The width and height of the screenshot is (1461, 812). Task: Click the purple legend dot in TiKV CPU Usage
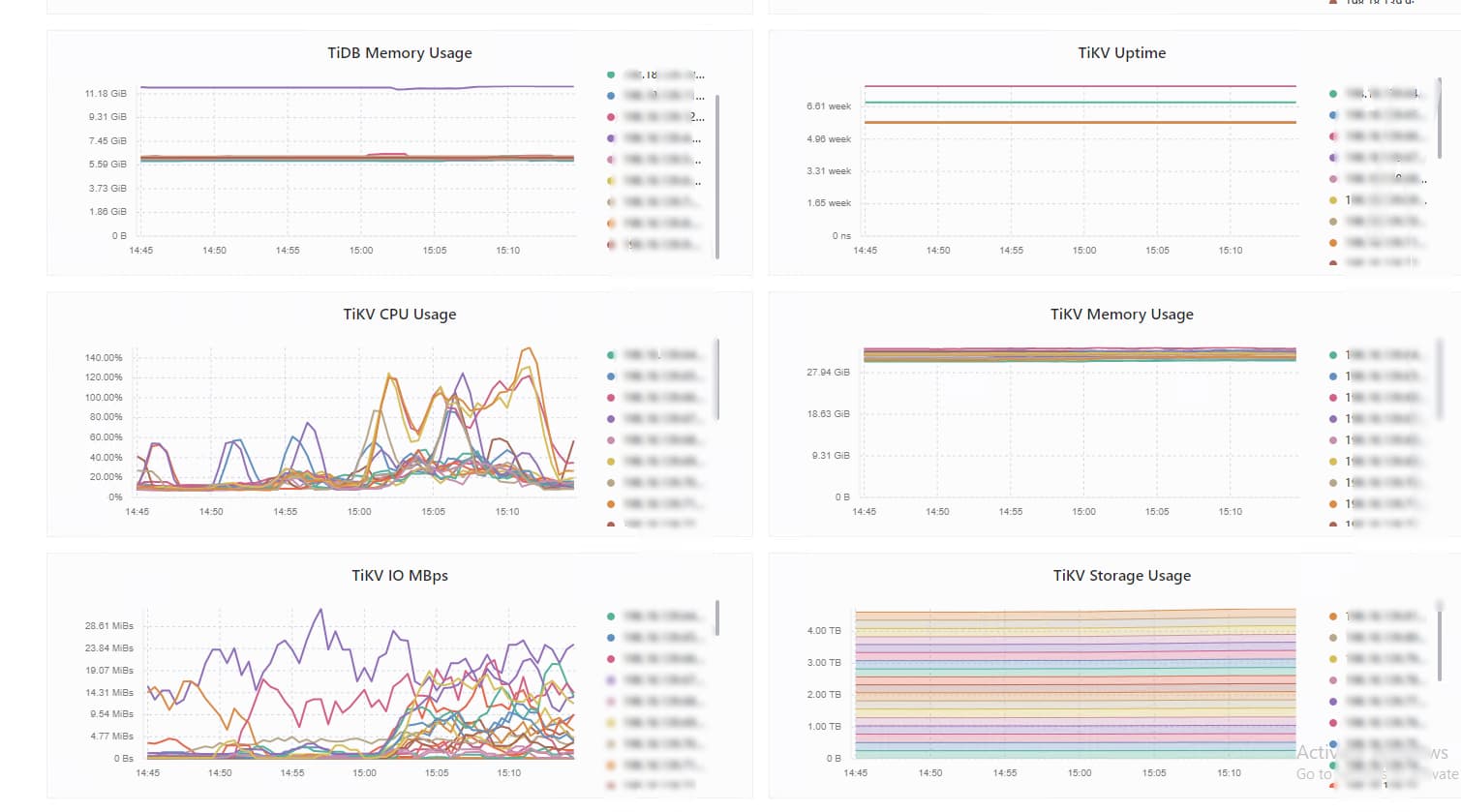point(611,419)
